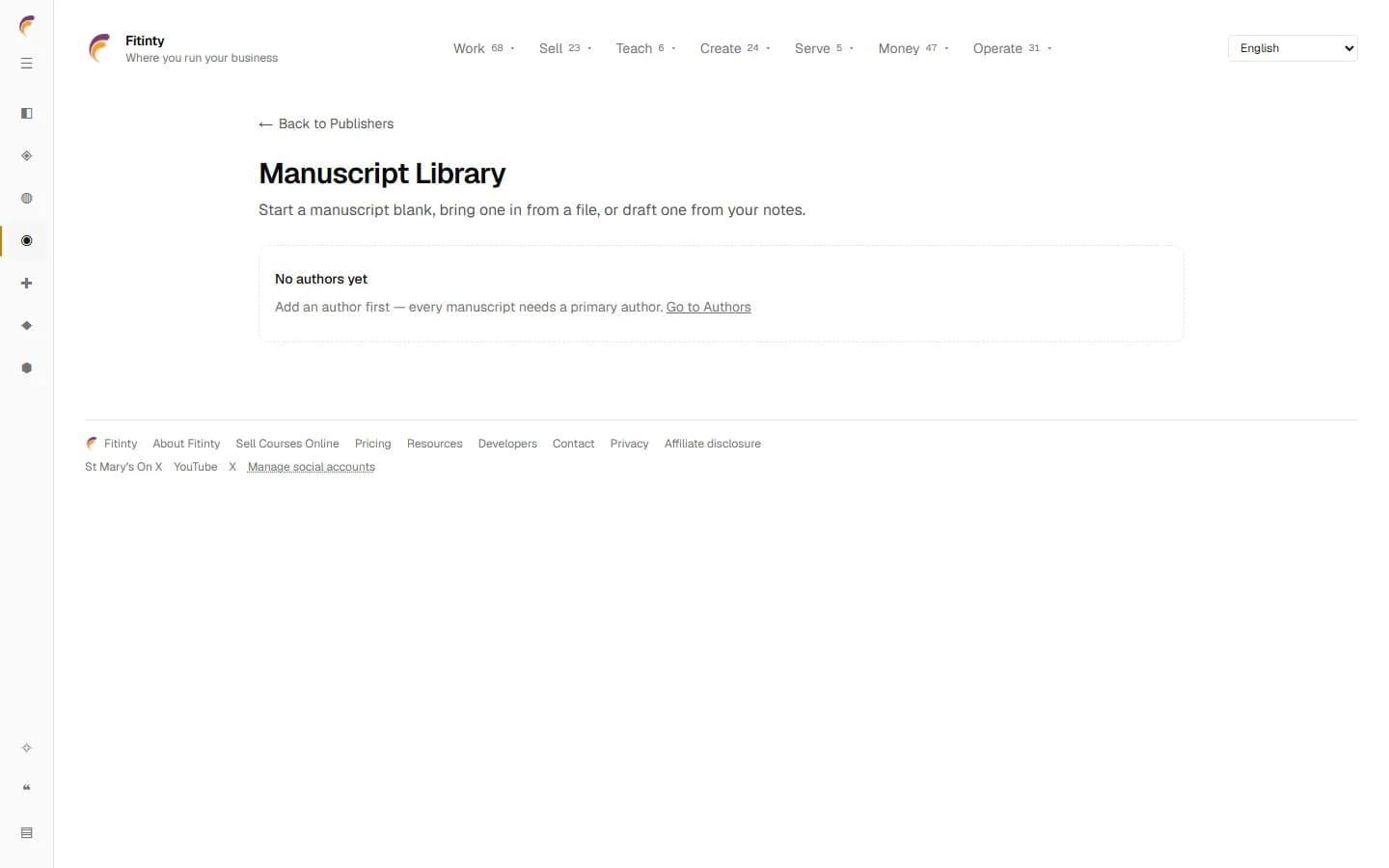Screen dimensions: 1389x868
Task: Select the active bullseye circle sidebar icon
Action: click(27, 241)
